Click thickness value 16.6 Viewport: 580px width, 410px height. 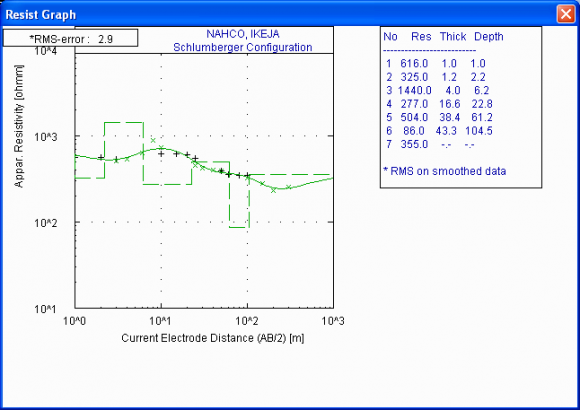pyautogui.click(x=449, y=104)
